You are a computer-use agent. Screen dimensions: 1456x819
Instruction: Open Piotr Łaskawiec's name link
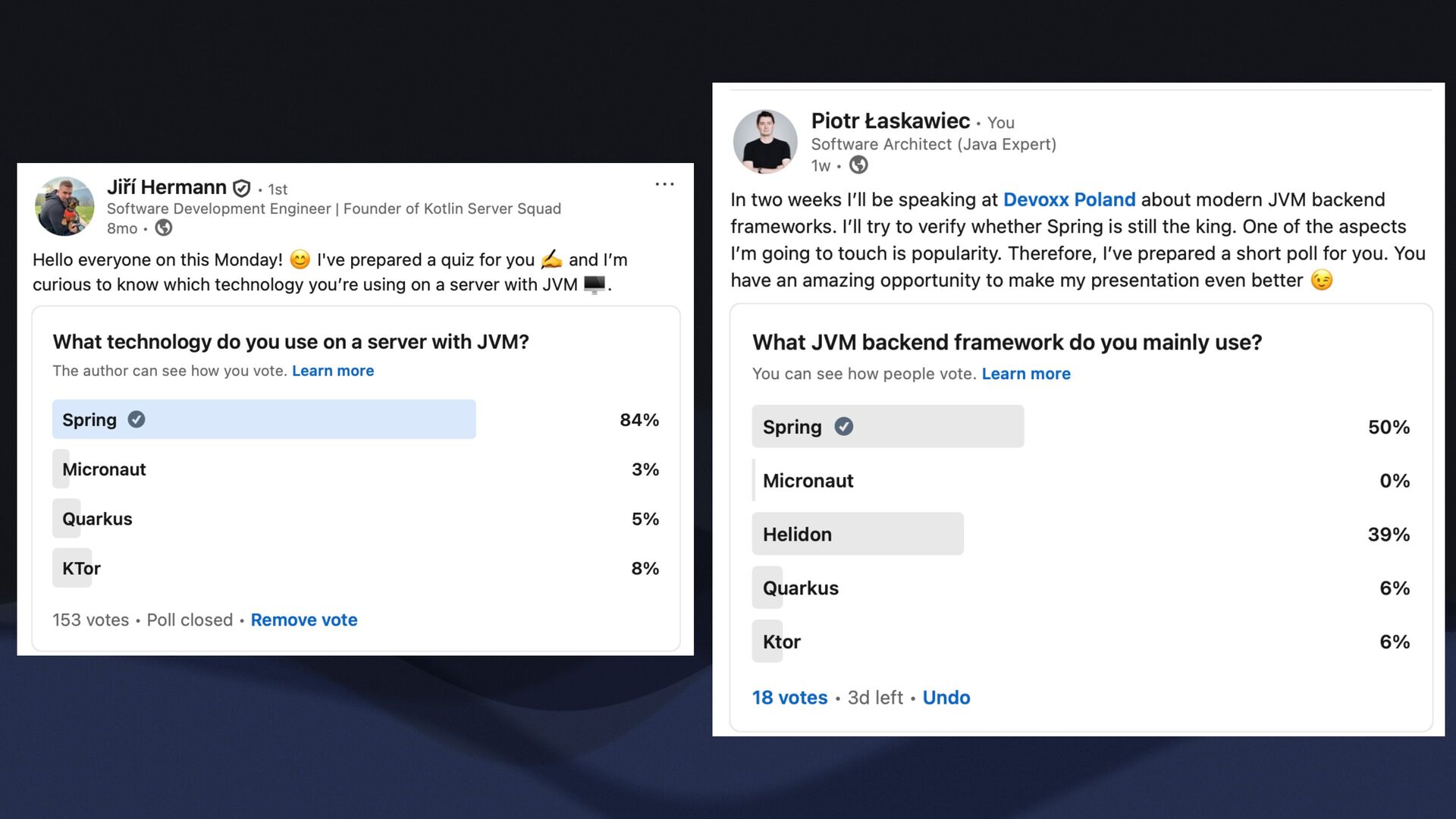(890, 121)
